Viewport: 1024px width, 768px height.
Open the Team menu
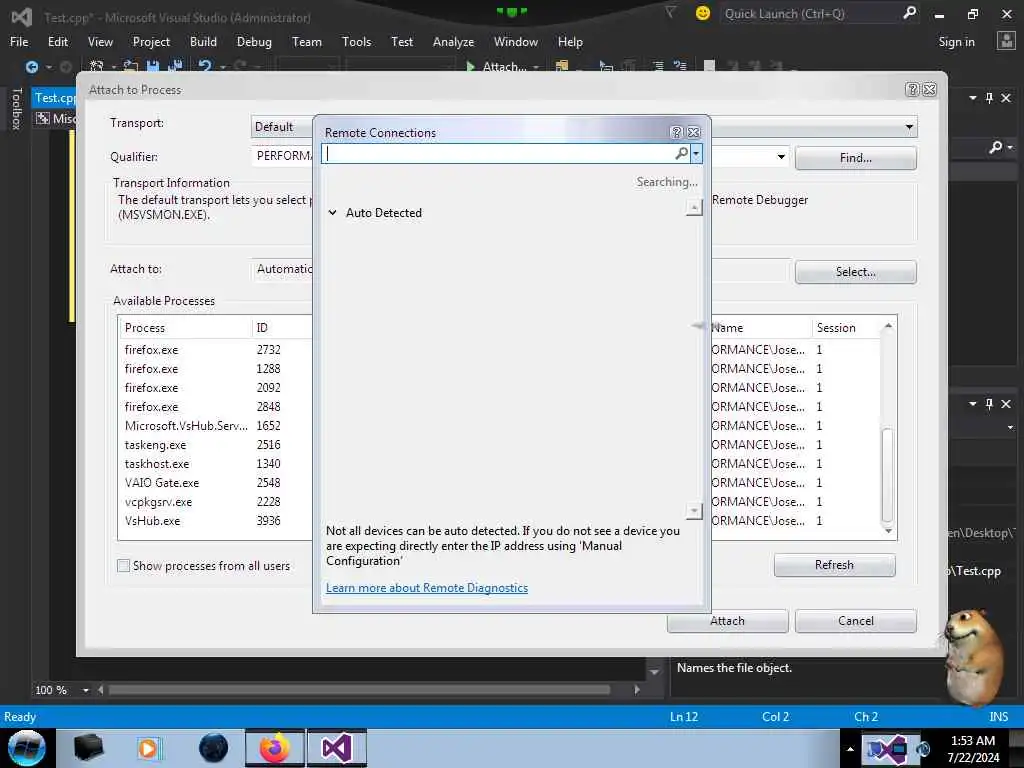(x=306, y=41)
